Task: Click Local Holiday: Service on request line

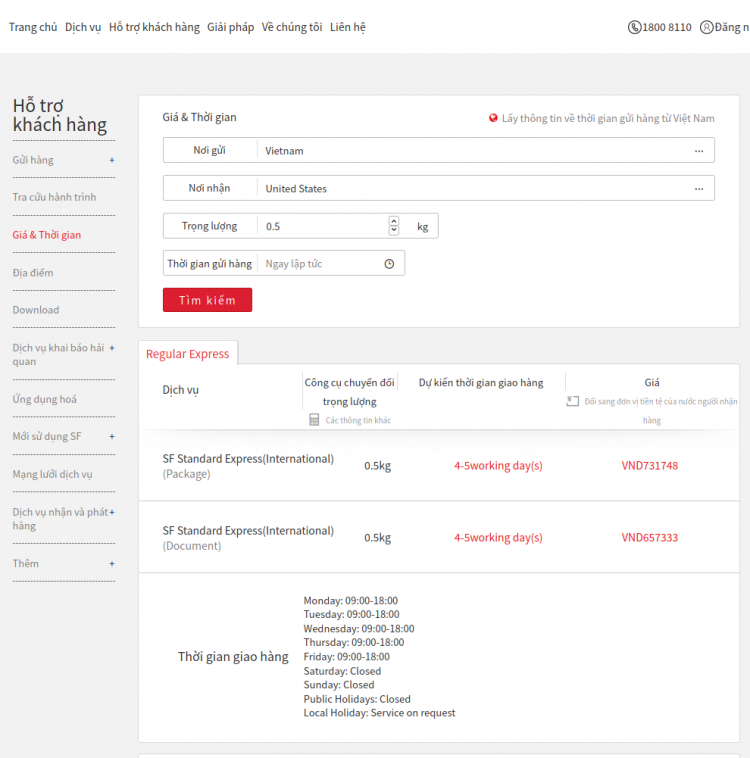Action: pyautogui.click(x=380, y=713)
